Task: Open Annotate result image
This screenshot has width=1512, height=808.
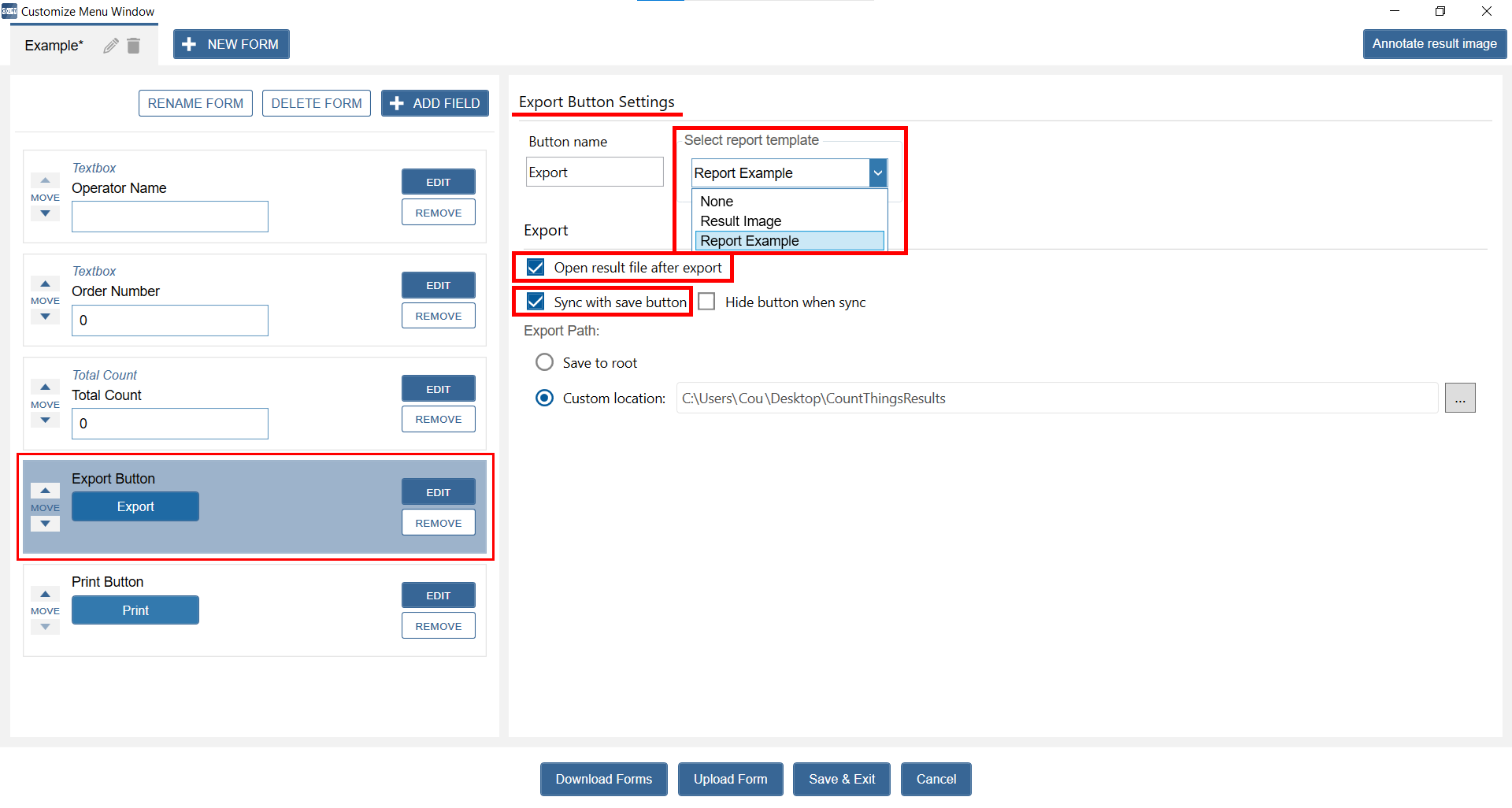Action: (x=1433, y=44)
